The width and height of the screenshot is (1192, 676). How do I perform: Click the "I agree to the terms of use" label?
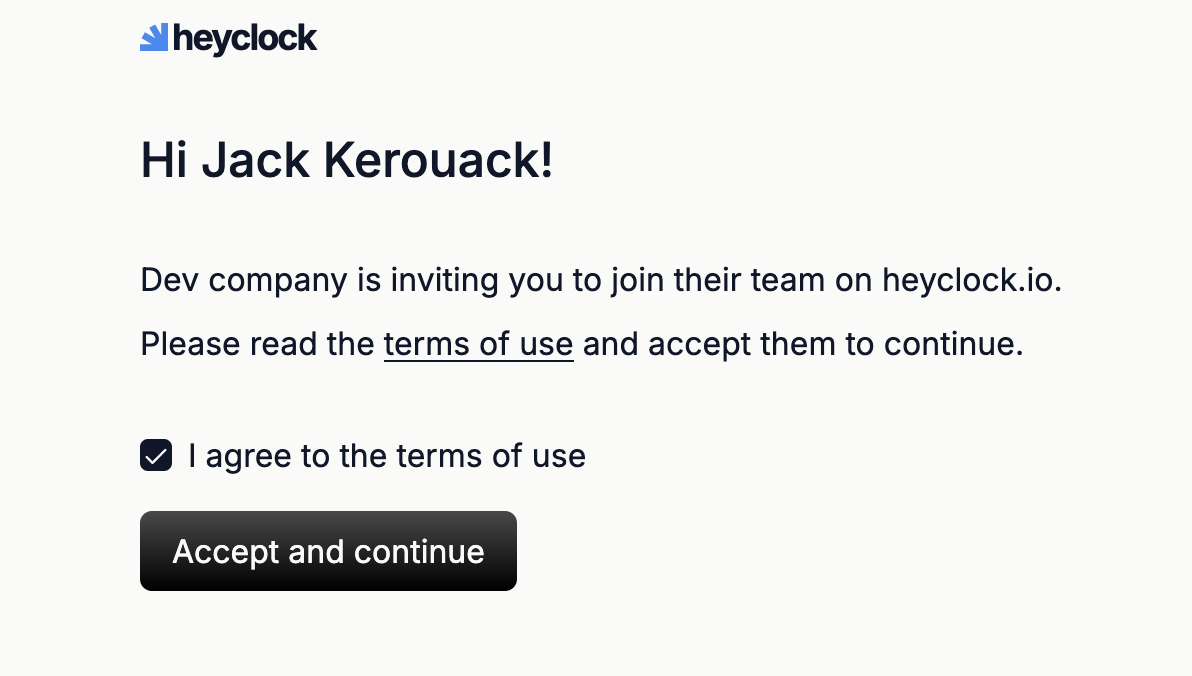[386, 456]
